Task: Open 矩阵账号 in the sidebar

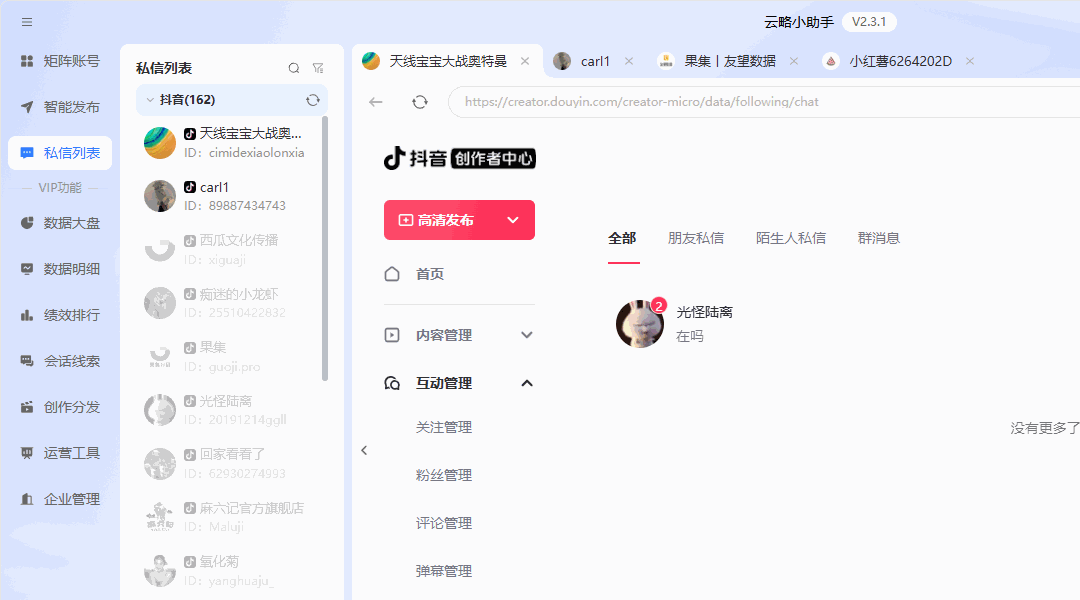Action: 60,61
